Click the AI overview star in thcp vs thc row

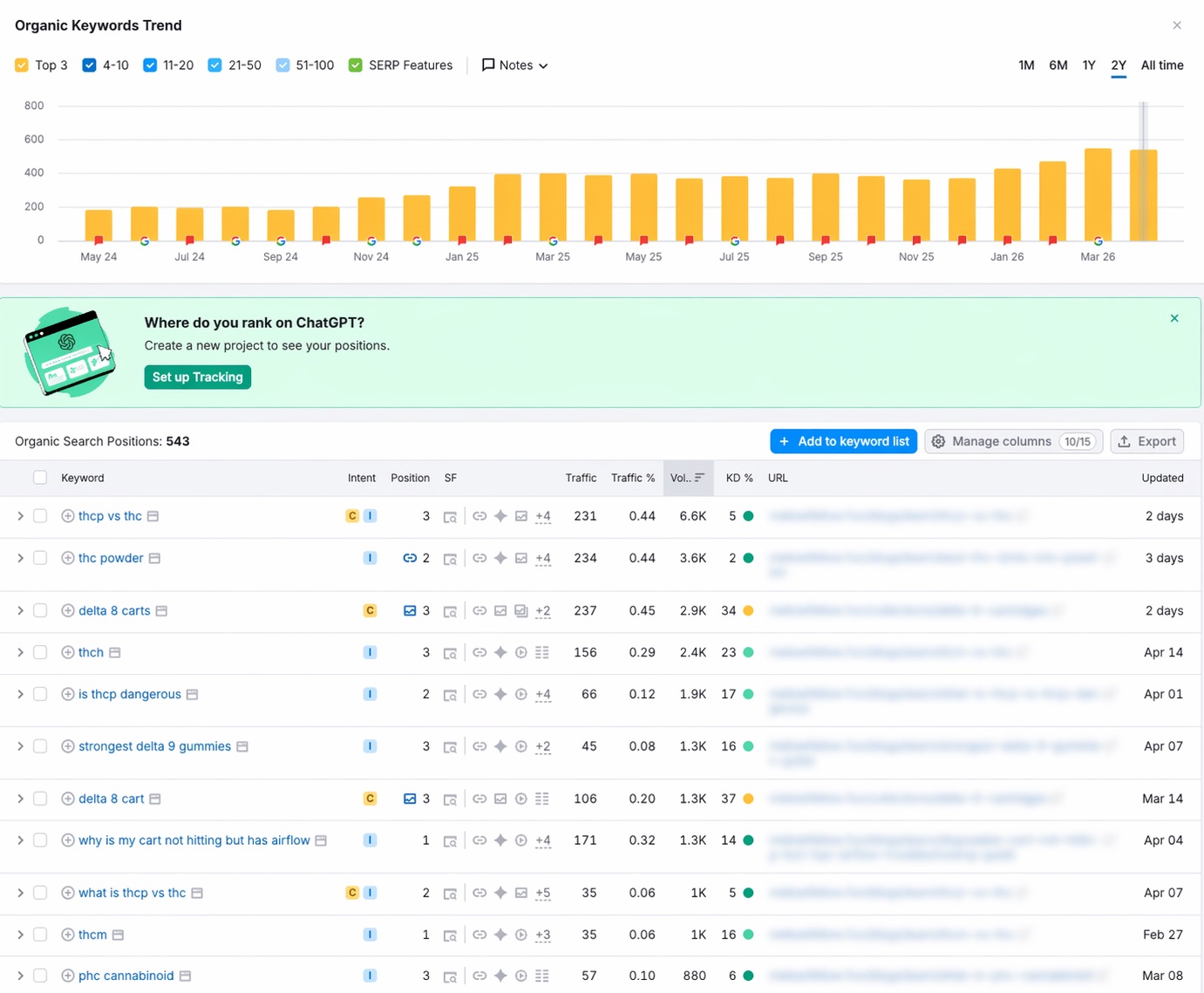pyautogui.click(x=500, y=516)
